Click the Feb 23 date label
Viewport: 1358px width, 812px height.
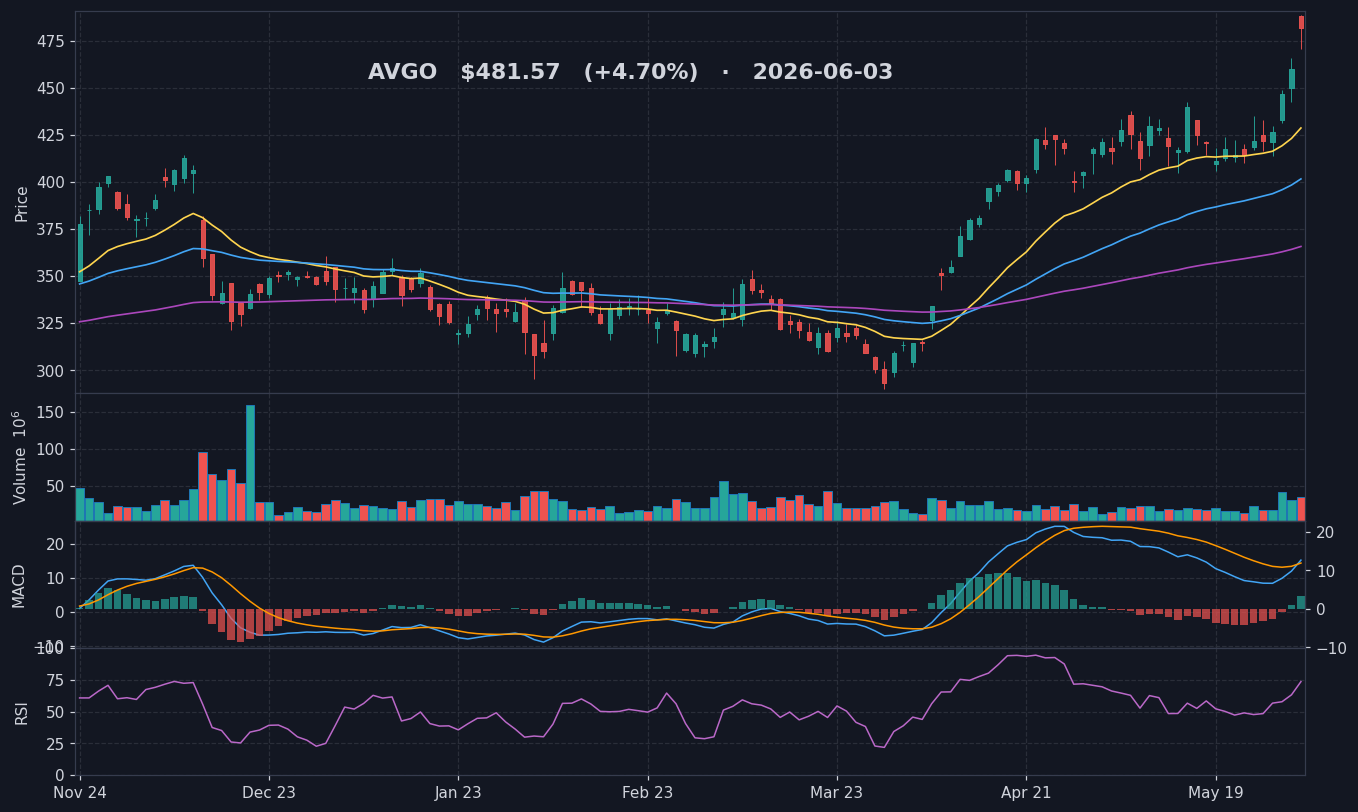point(648,793)
